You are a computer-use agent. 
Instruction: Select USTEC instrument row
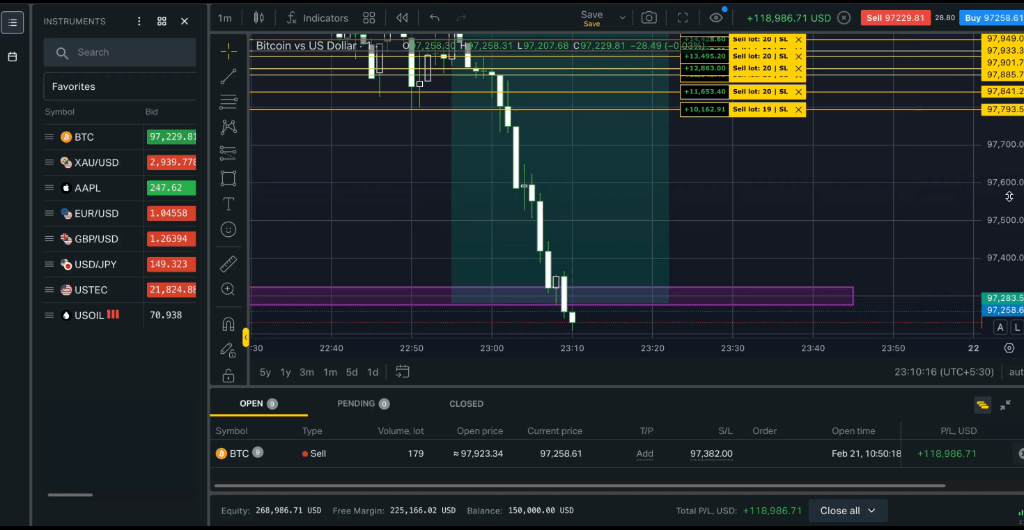click(x=120, y=290)
